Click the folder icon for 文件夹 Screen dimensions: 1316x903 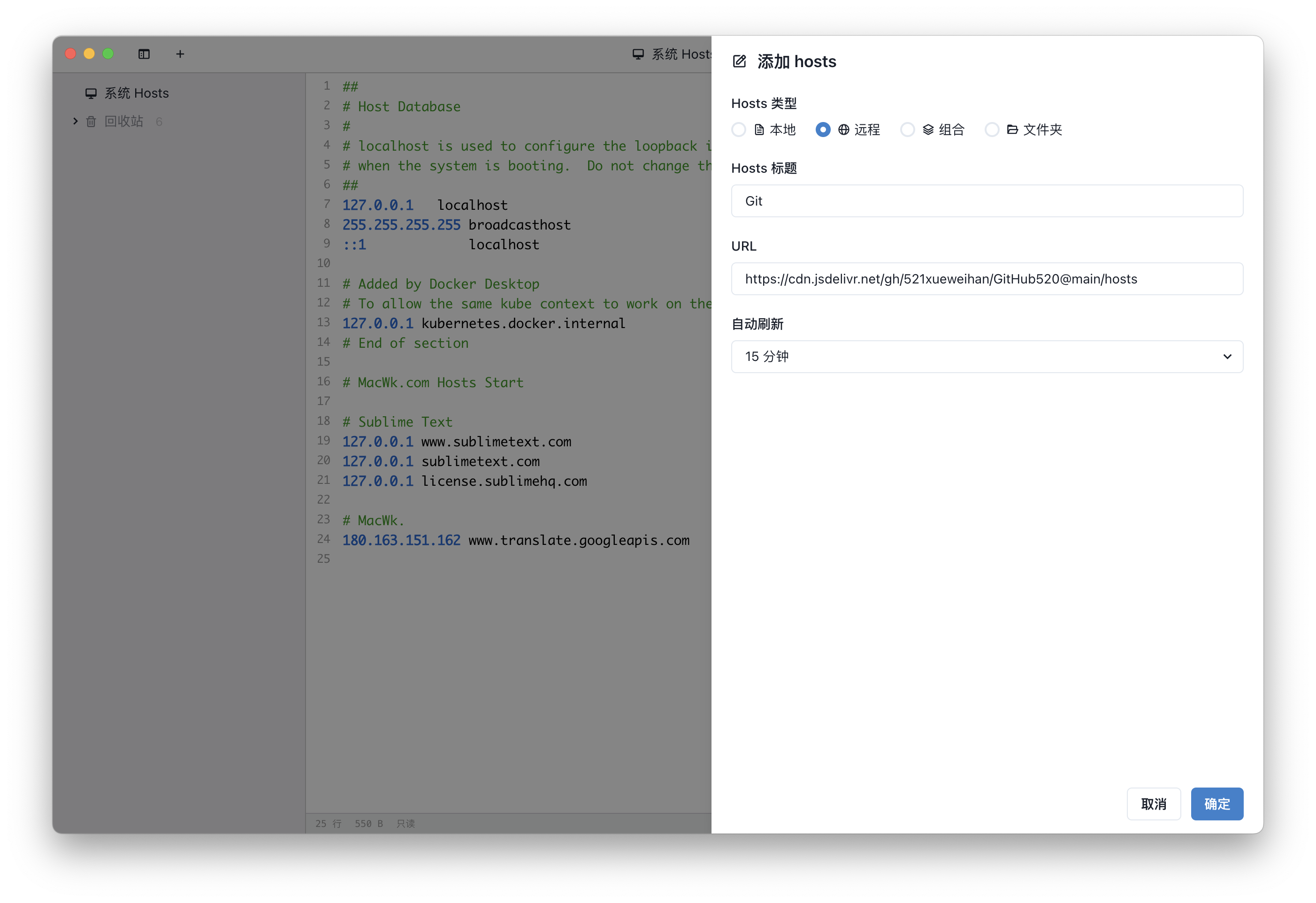pos(1012,130)
